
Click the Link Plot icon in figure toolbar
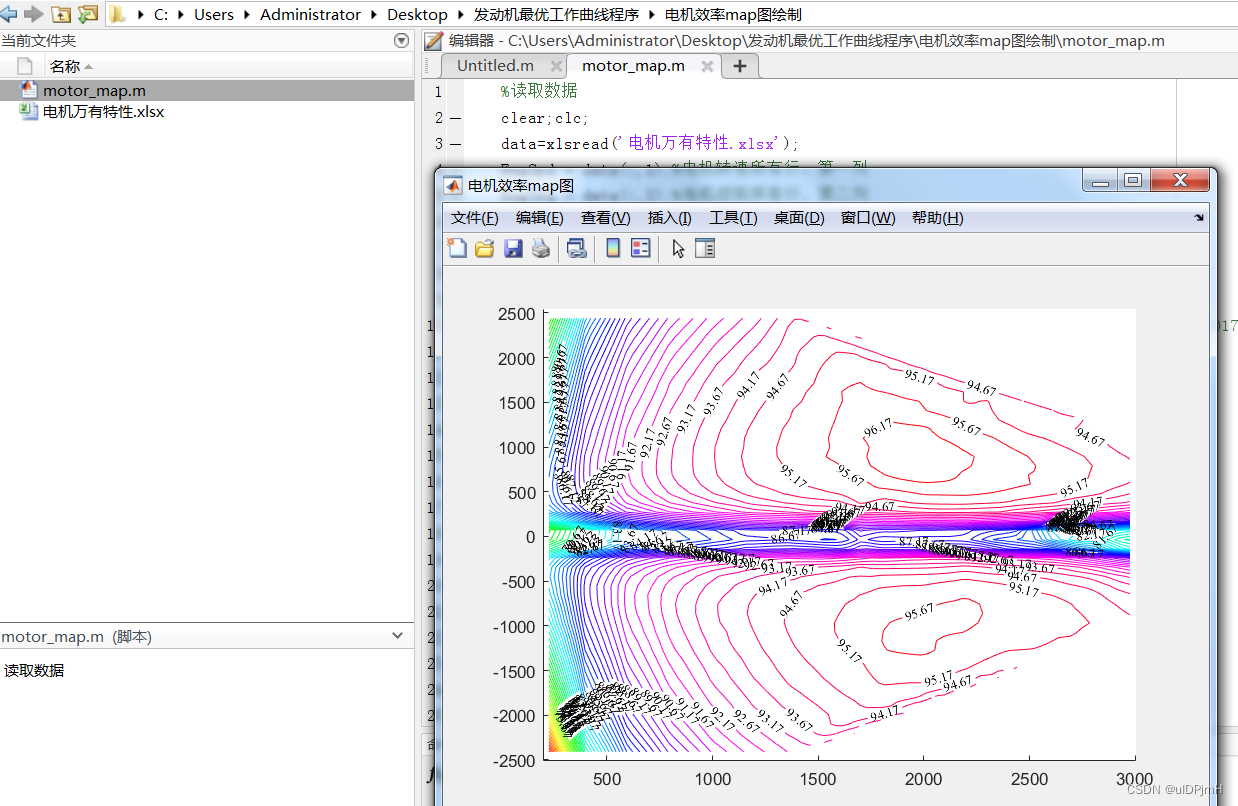577,248
